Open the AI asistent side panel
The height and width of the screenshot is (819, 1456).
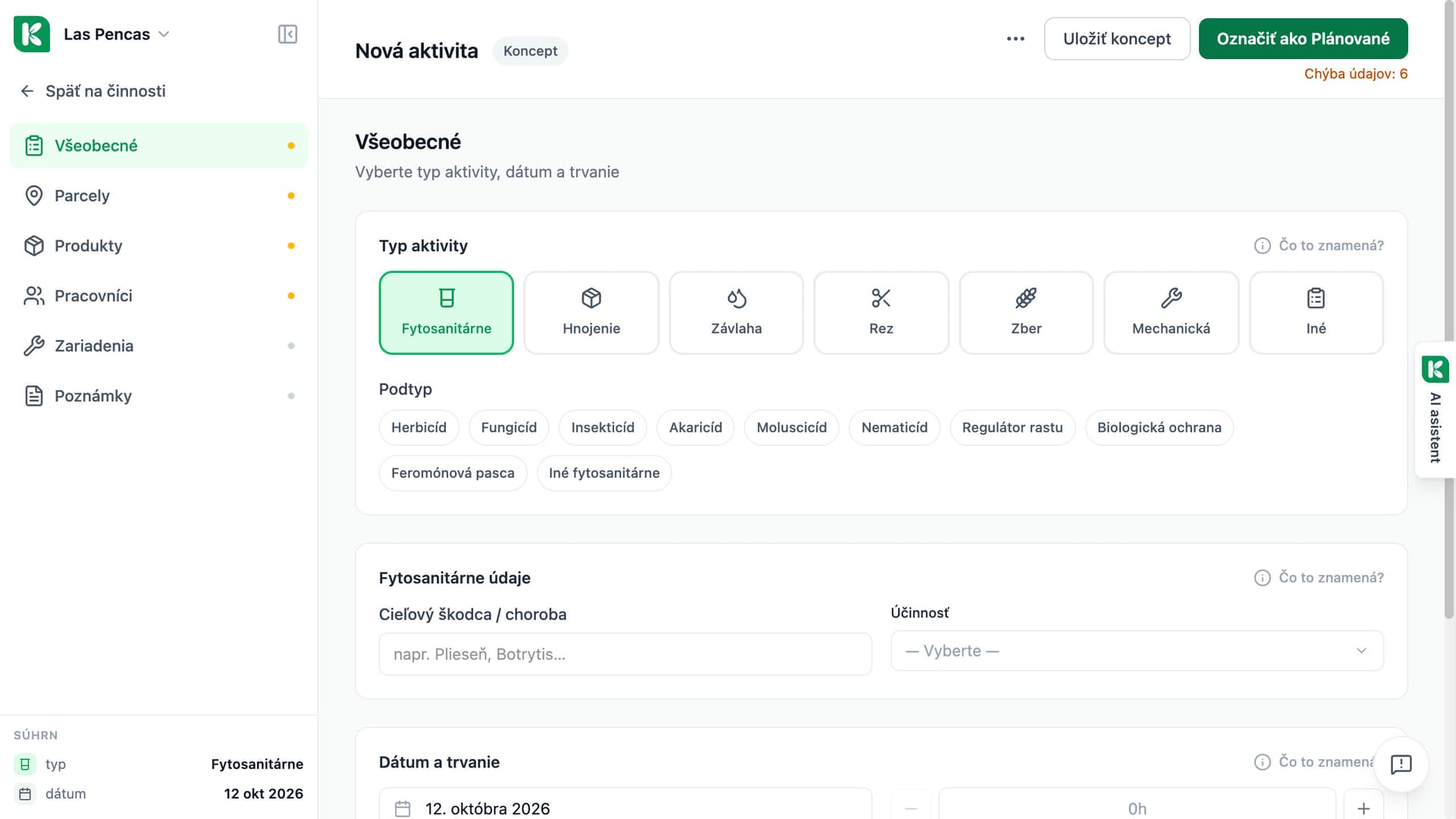[x=1435, y=410]
